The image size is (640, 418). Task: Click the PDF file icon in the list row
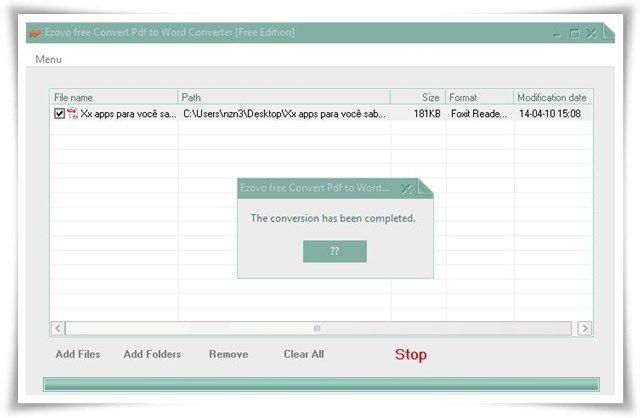[72, 113]
